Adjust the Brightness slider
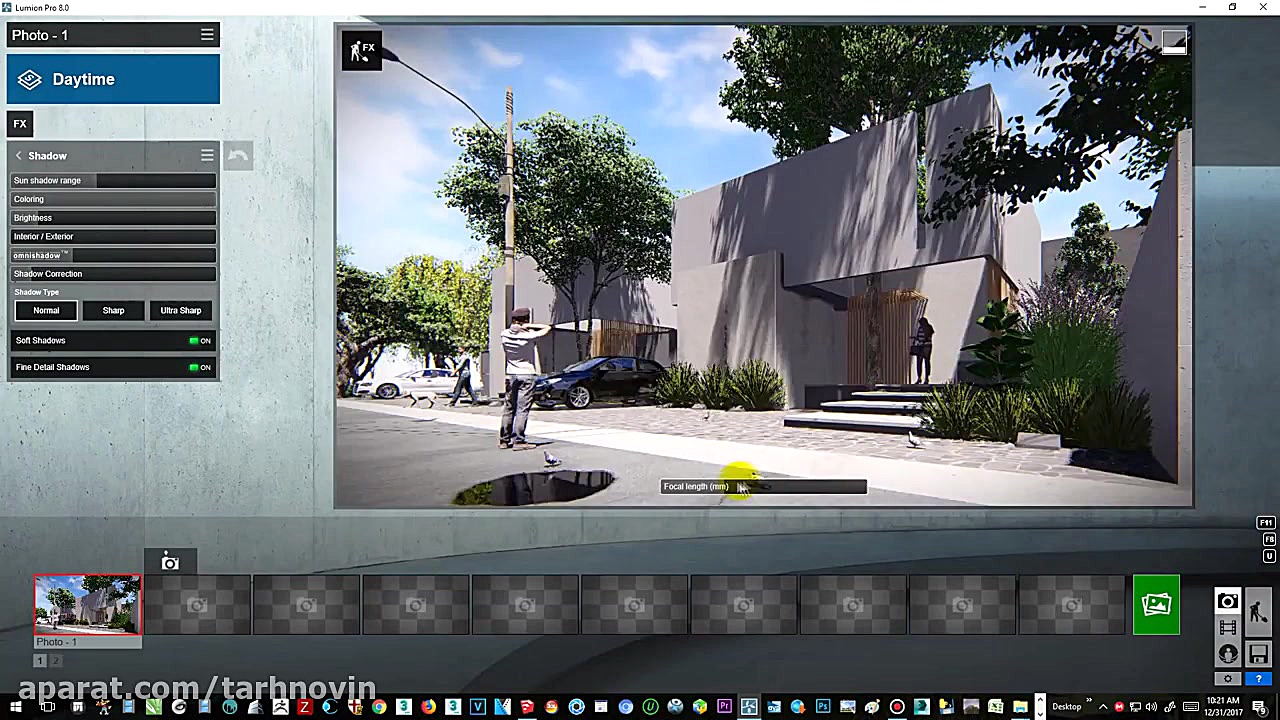This screenshot has height=720, width=1280. click(x=113, y=218)
